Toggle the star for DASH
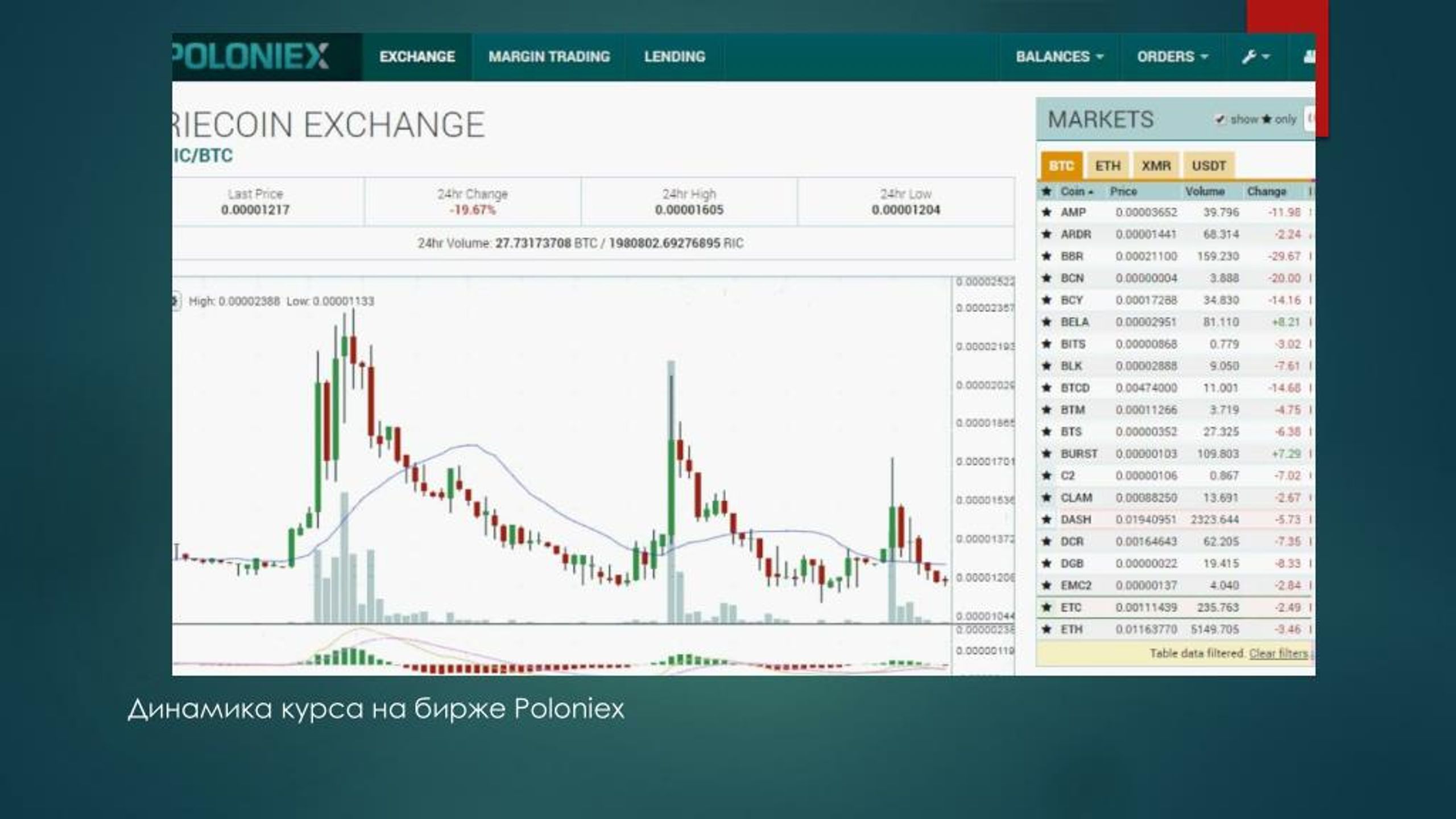The height and width of the screenshot is (819, 1456). [1046, 519]
